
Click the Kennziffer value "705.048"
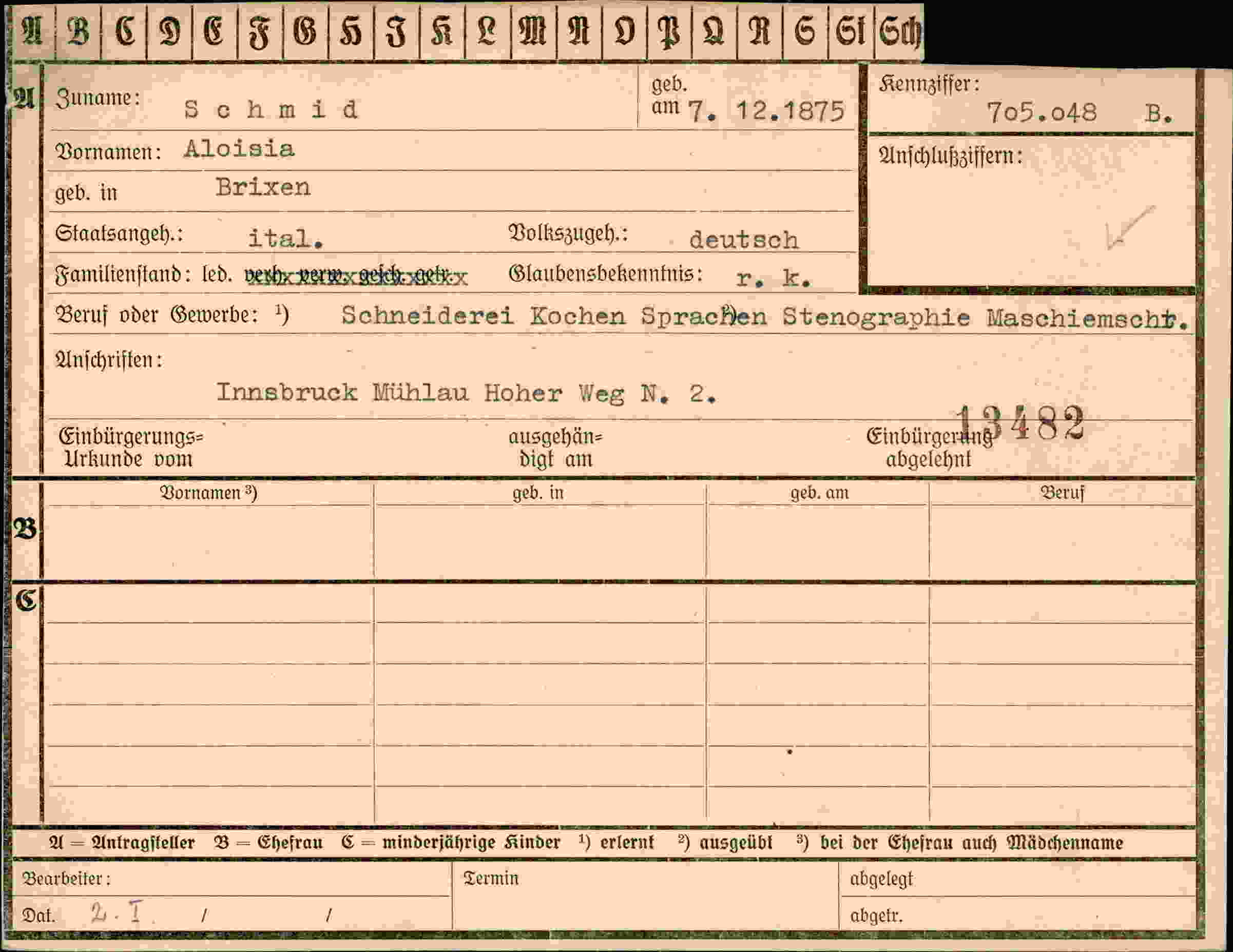pyautogui.click(x=1042, y=112)
